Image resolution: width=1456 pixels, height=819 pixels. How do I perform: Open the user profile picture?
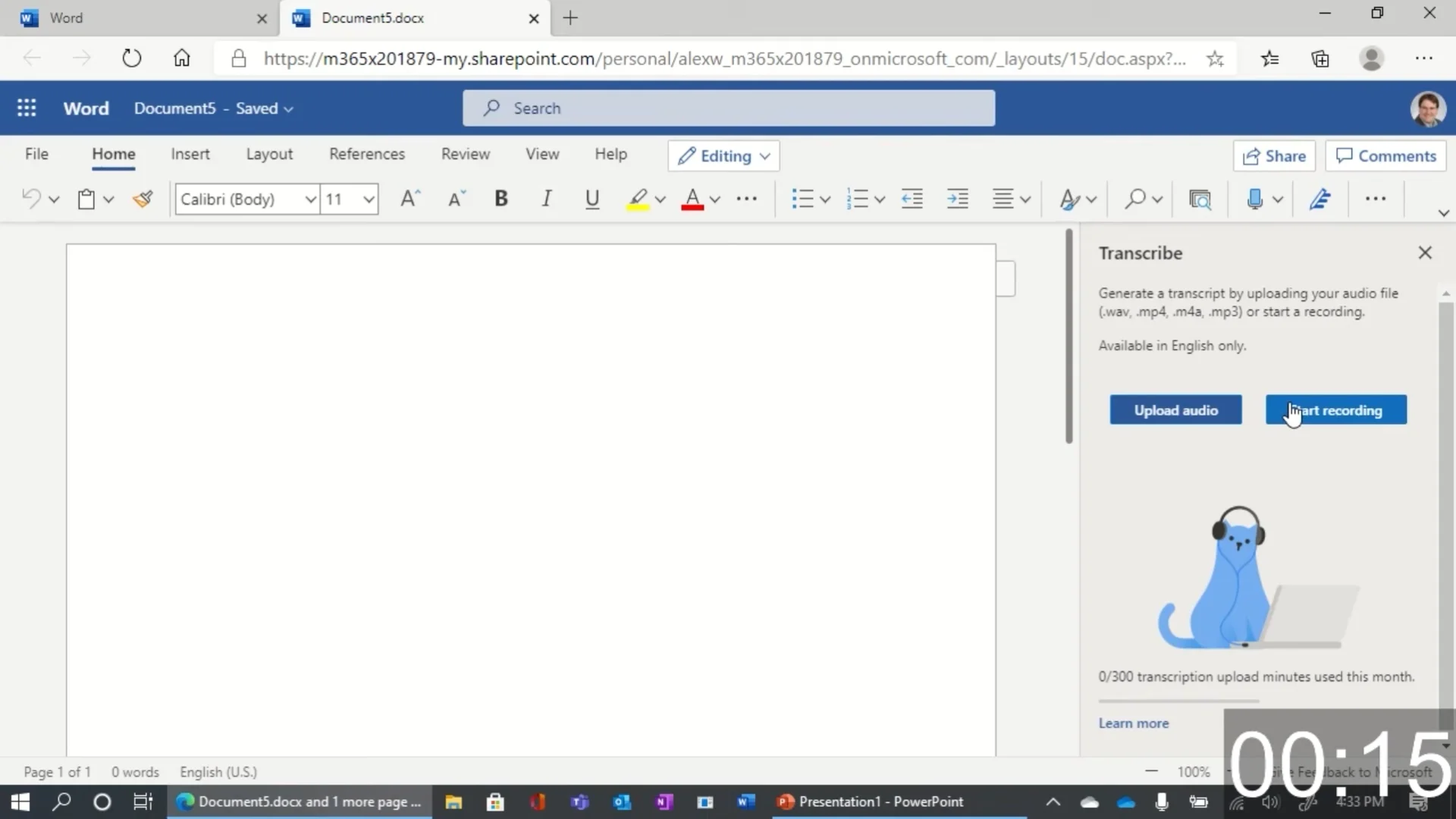pyautogui.click(x=1427, y=108)
